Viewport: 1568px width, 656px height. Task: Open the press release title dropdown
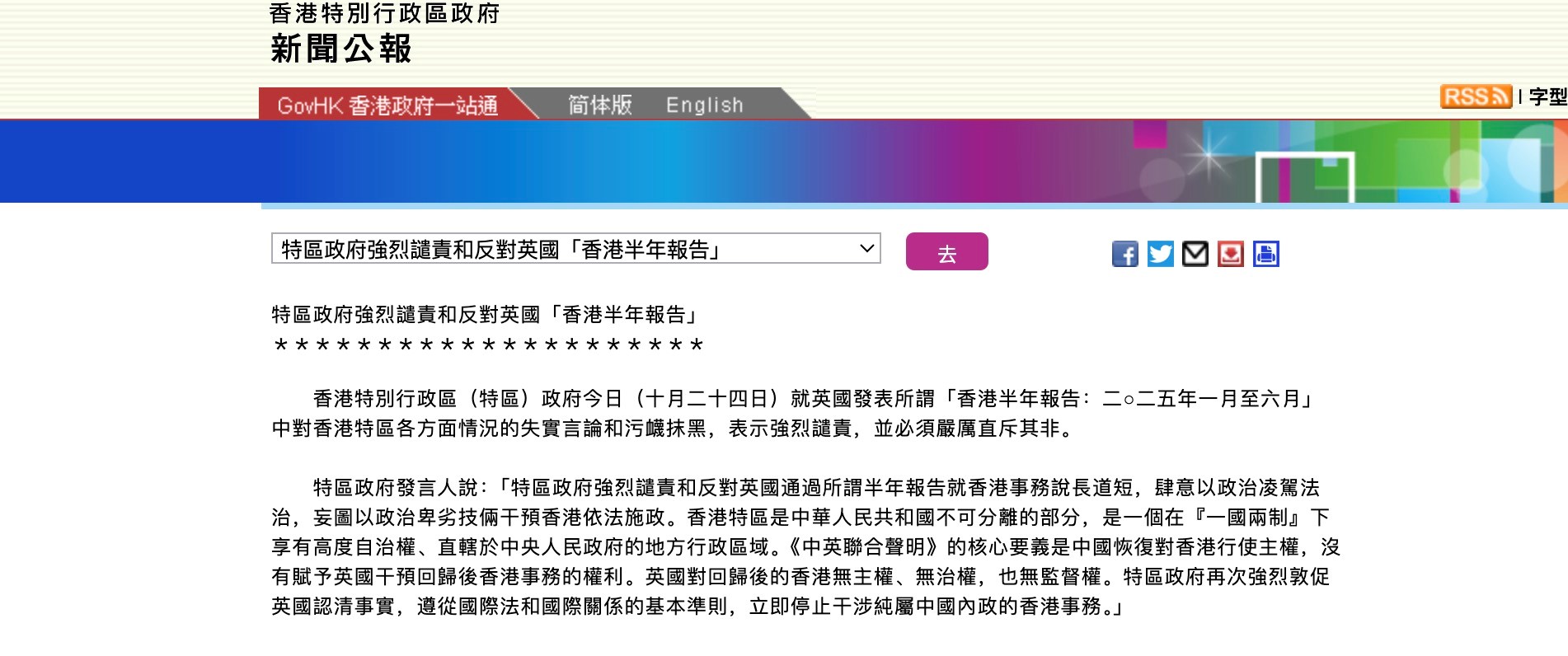click(576, 249)
